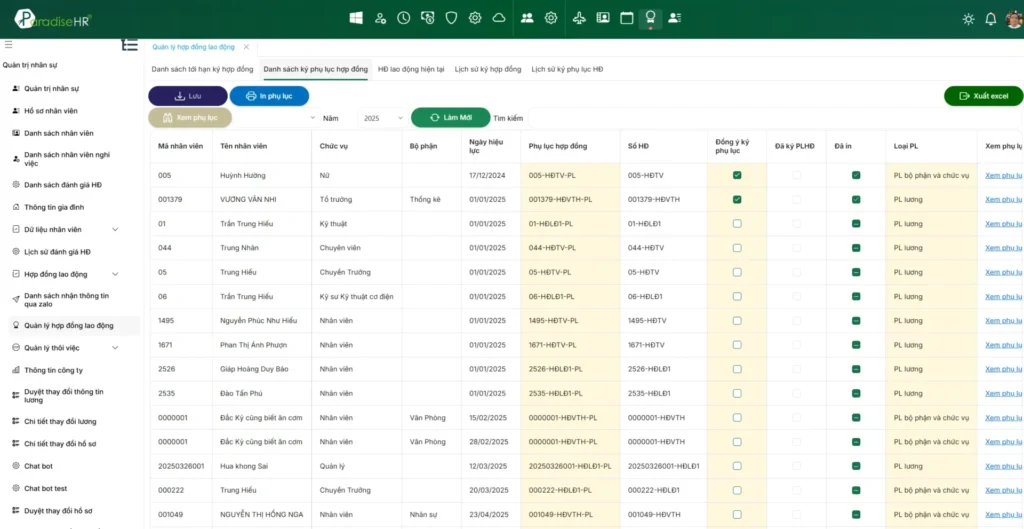The width and height of the screenshot is (1024, 529).
Task: Open the cloud icon in top bar
Action: coord(499,18)
